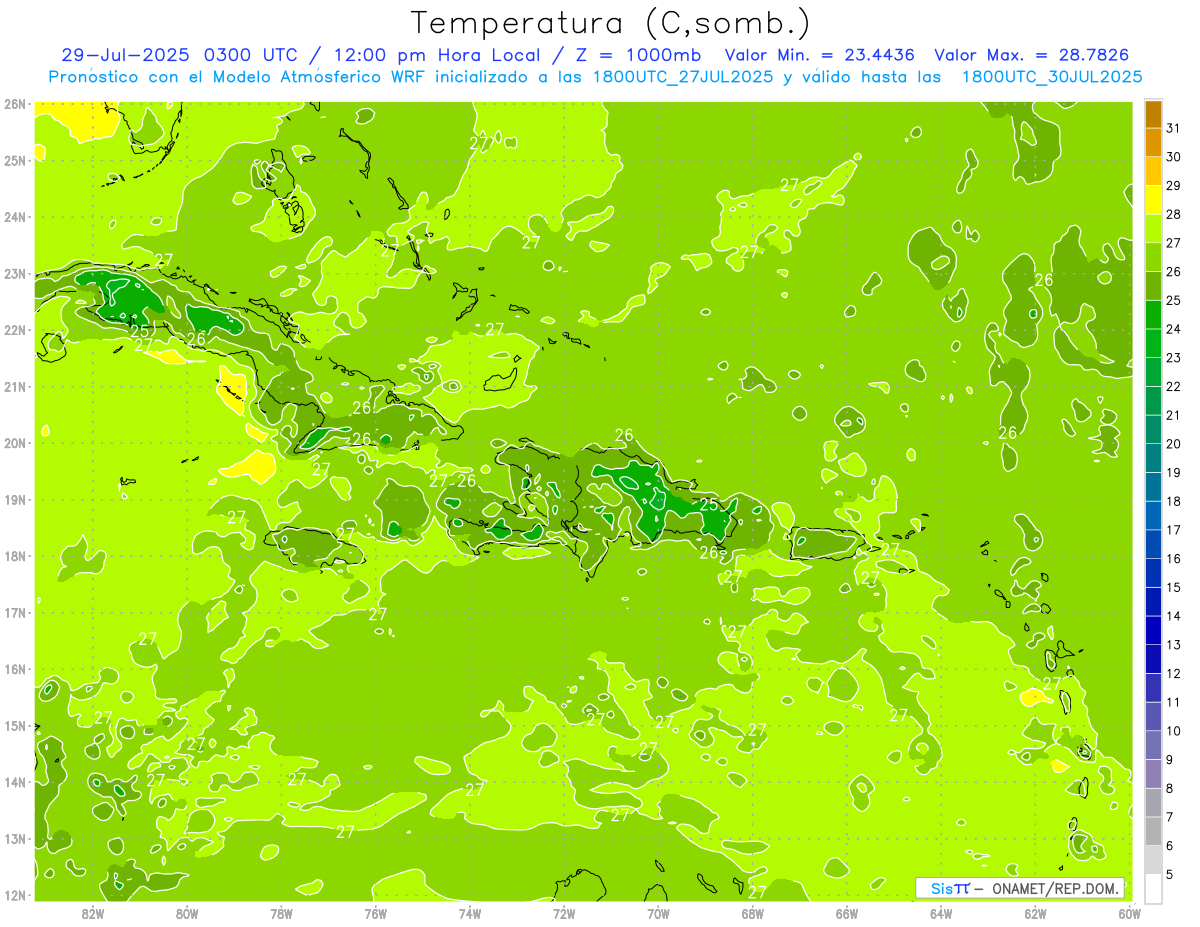Screen dimensions: 1200x927
Task: Click the "62W" longitude axis label
Action: coord(1035,914)
